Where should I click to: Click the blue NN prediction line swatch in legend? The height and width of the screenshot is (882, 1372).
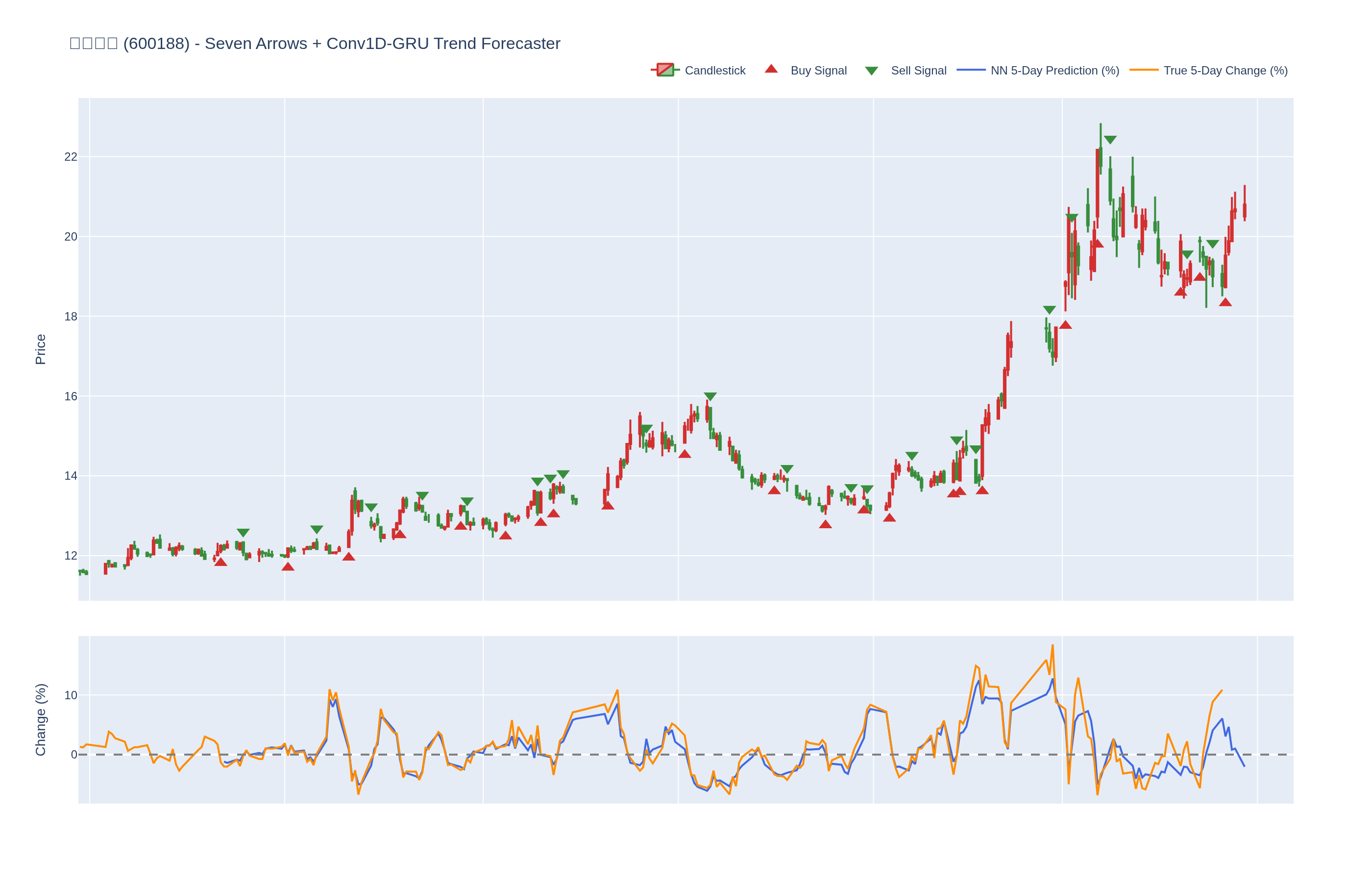click(x=971, y=70)
